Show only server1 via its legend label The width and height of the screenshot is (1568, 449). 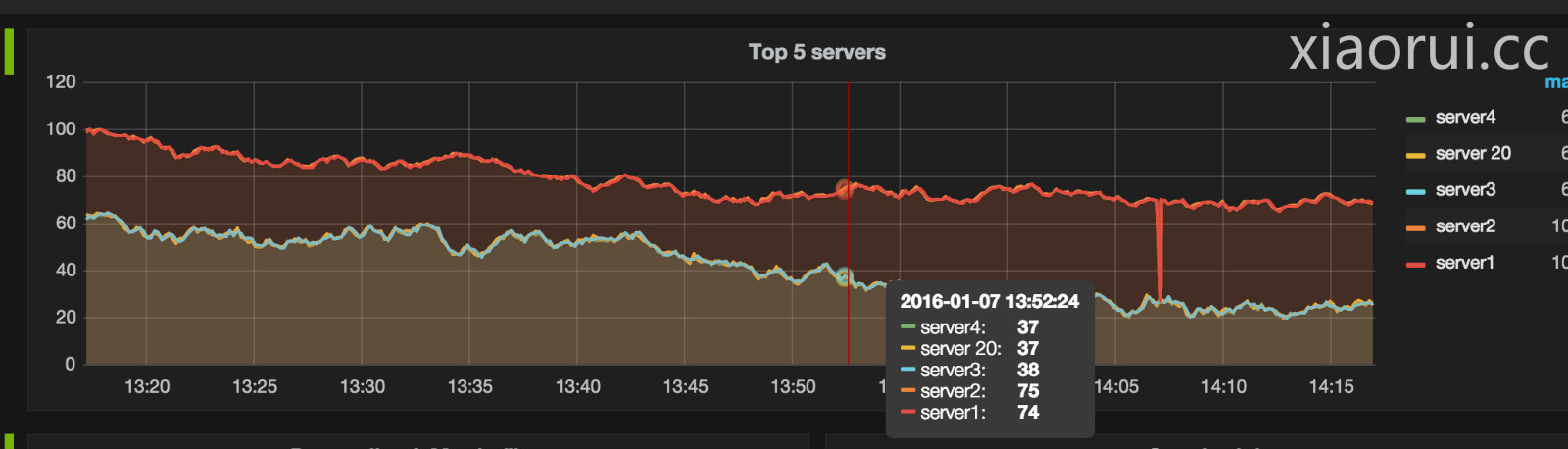click(1464, 263)
